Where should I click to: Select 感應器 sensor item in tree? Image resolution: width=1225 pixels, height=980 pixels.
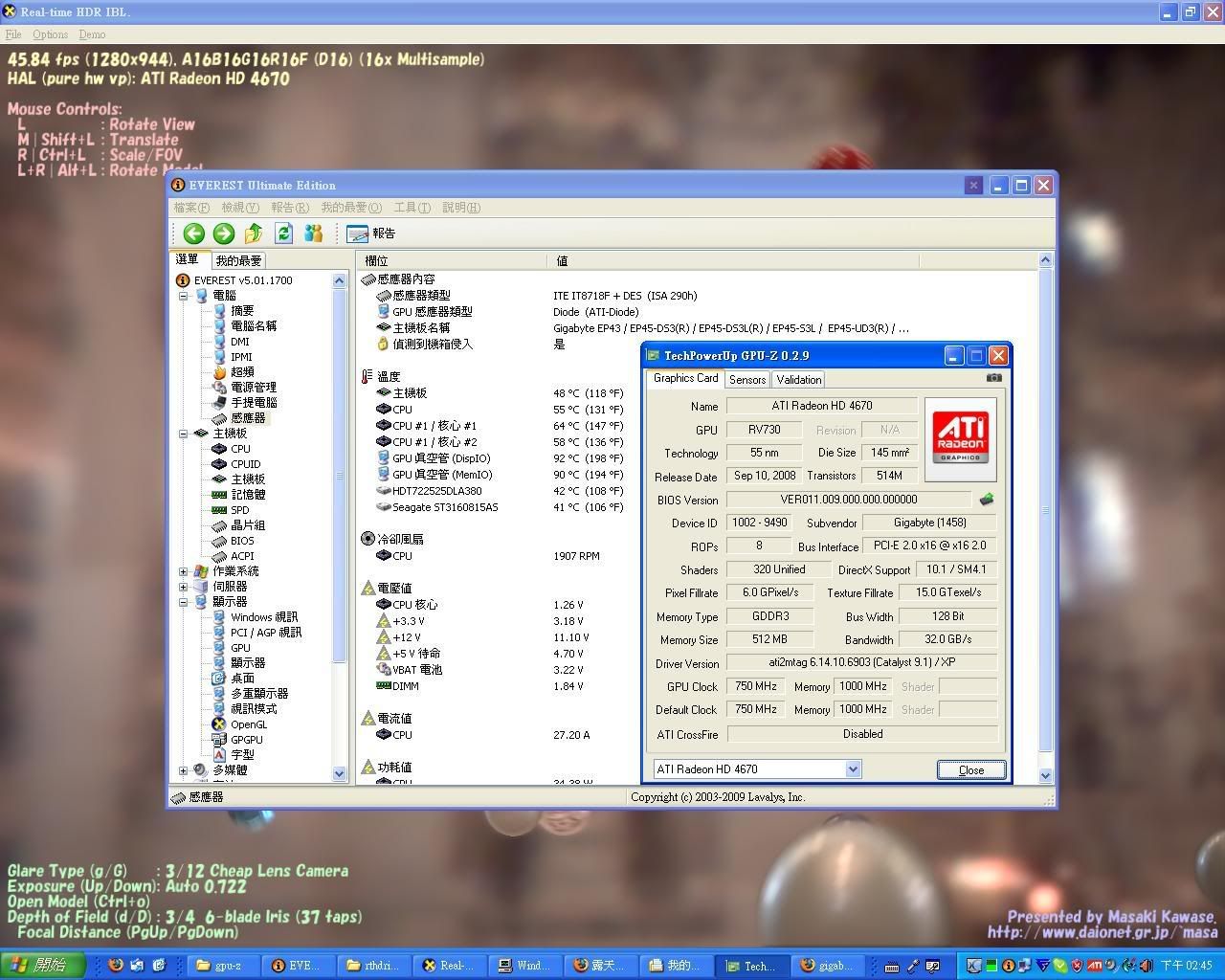(247, 418)
